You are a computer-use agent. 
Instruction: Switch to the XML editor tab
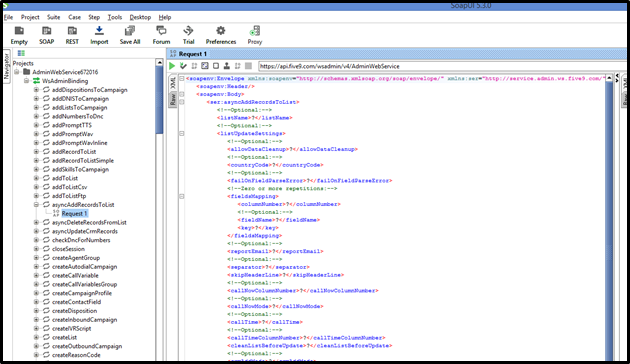[x=173, y=84]
